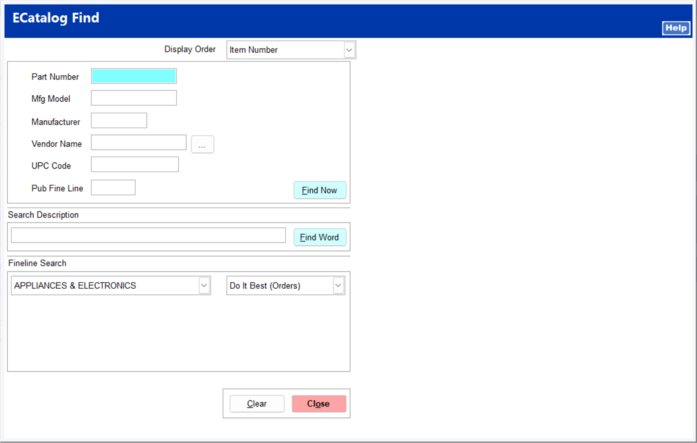Select the Manufacturer text box
The height and width of the screenshot is (443, 697).
point(118,121)
